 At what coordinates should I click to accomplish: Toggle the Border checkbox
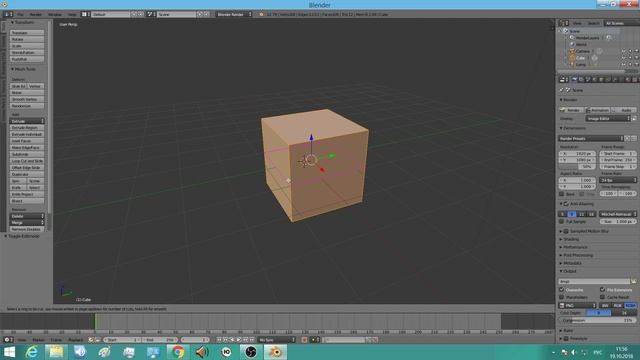click(562, 194)
